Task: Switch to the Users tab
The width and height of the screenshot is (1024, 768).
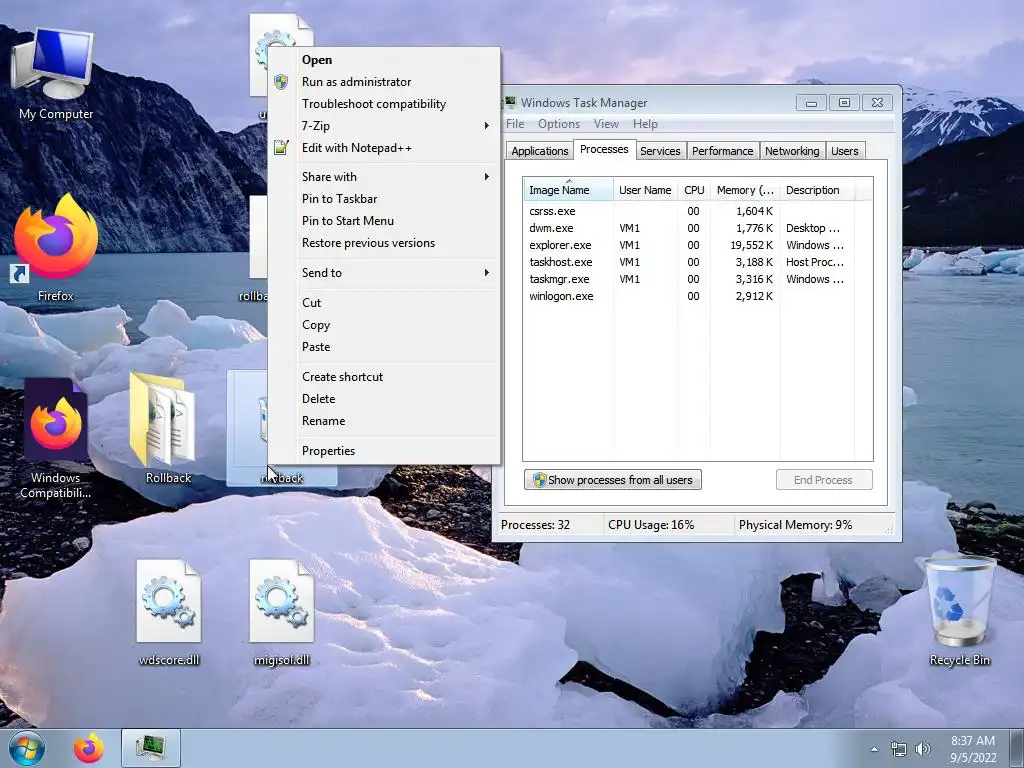Action: pos(844,151)
